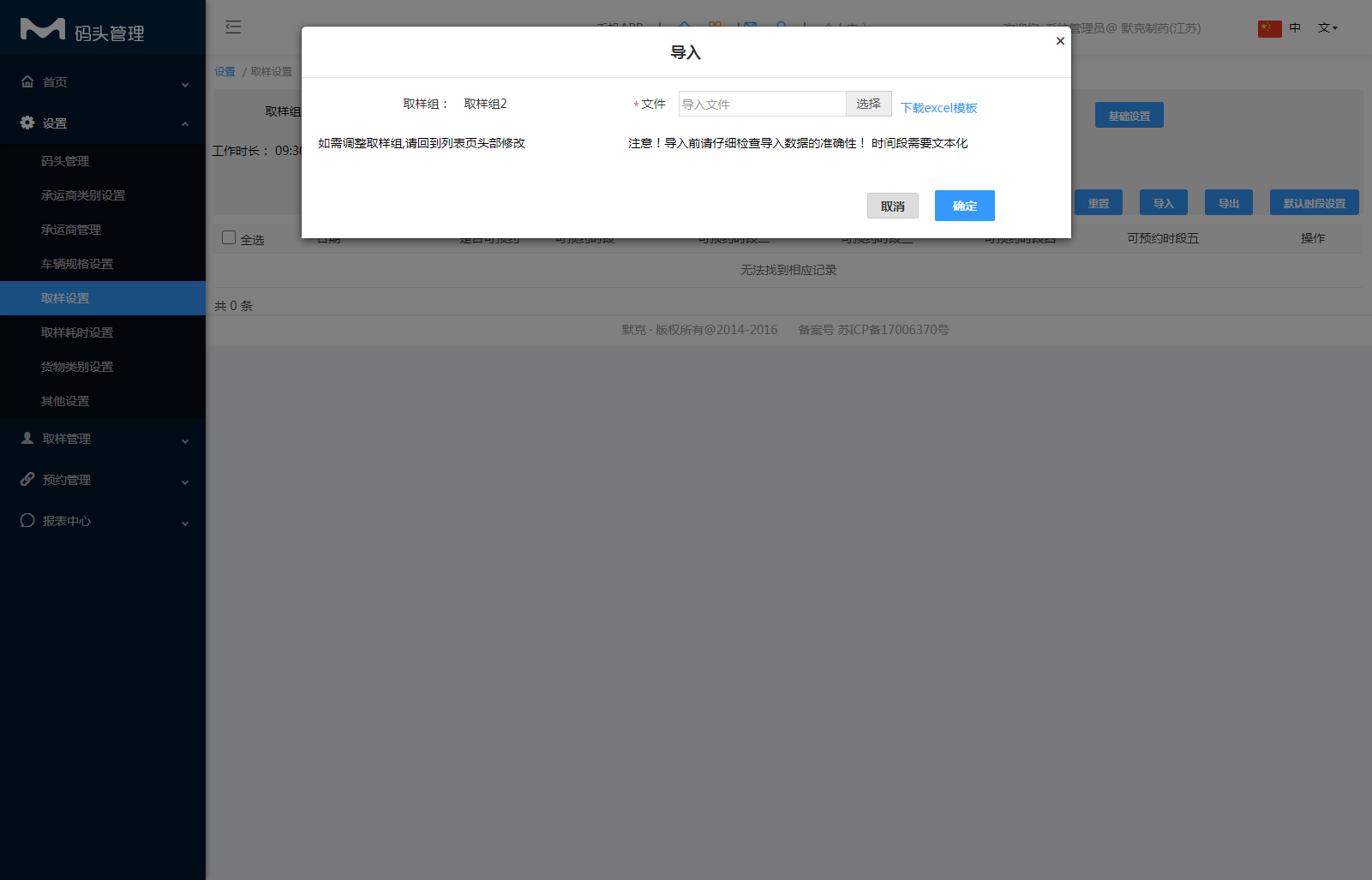Open 承运商类别设置 in the sidebar

83,195
